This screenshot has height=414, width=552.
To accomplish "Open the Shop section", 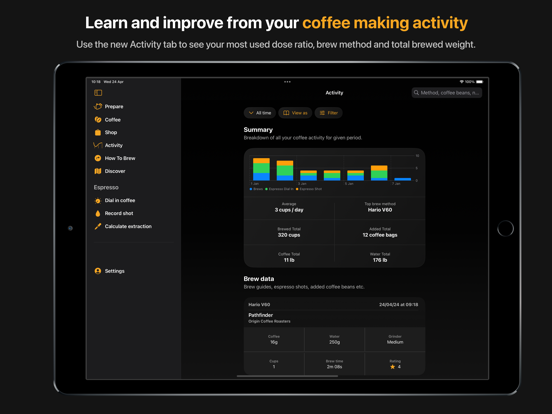I will pyautogui.click(x=111, y=132).
